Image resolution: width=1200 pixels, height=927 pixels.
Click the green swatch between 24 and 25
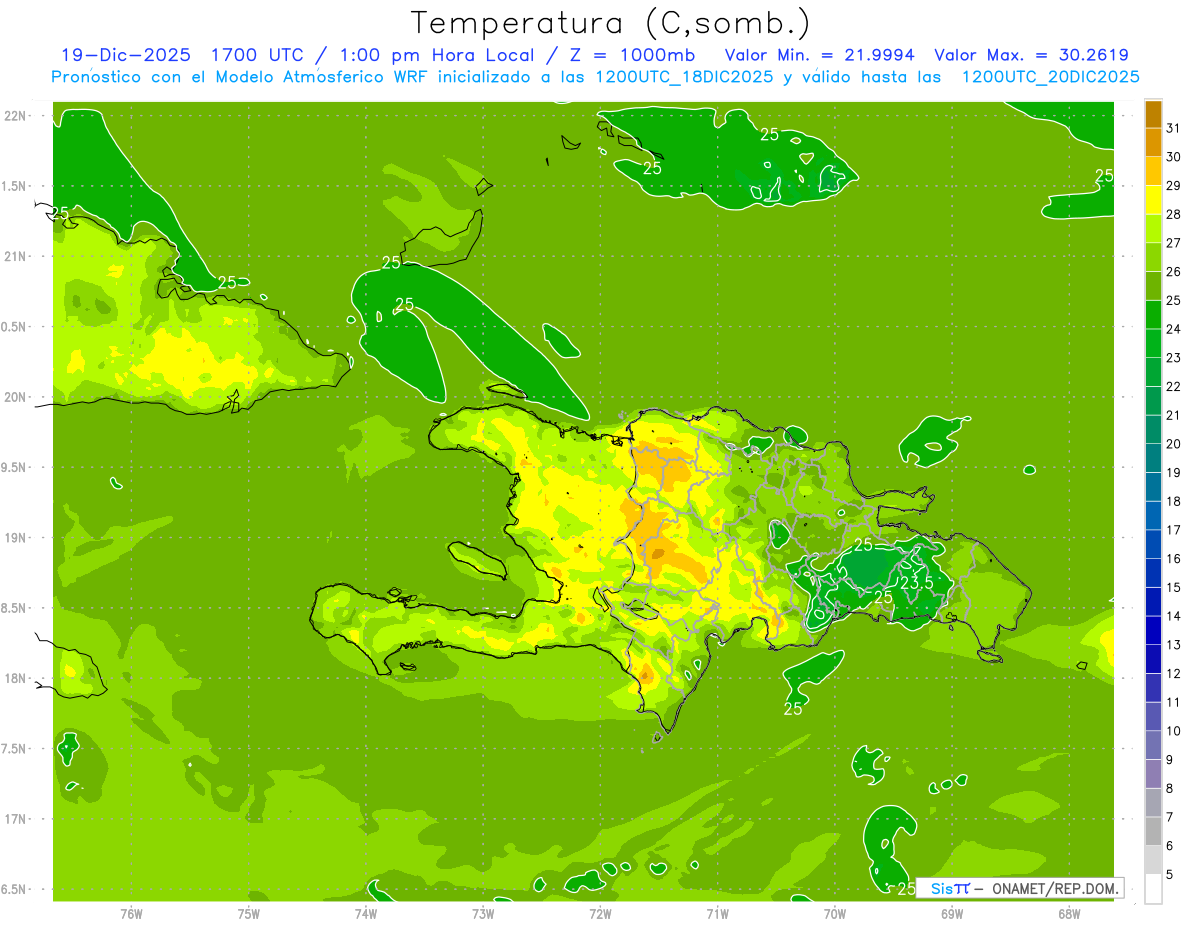1153,315
